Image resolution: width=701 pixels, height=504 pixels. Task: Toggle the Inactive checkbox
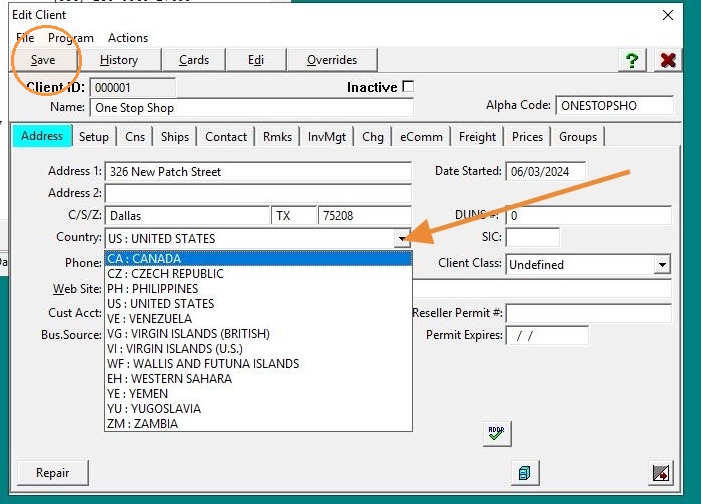(x=408, y=86)
